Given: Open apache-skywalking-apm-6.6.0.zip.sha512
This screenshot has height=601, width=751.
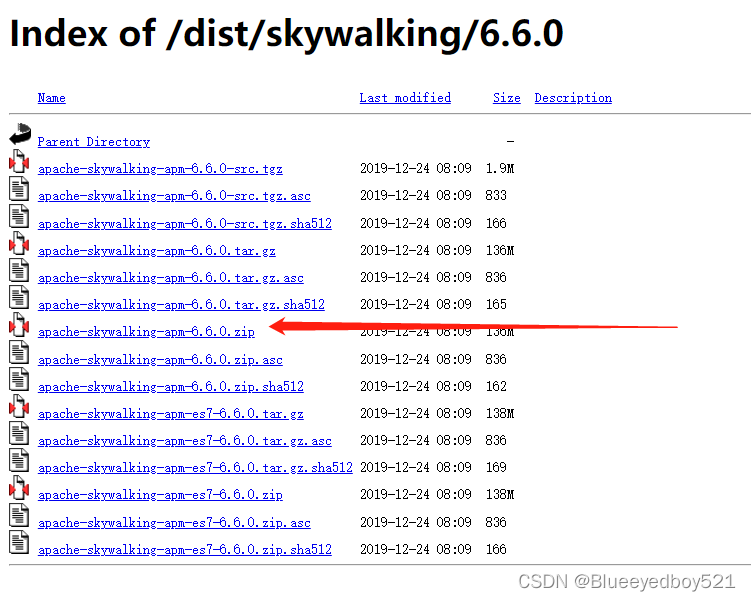Looking at the screenshot, I should [x=171, y=386].
